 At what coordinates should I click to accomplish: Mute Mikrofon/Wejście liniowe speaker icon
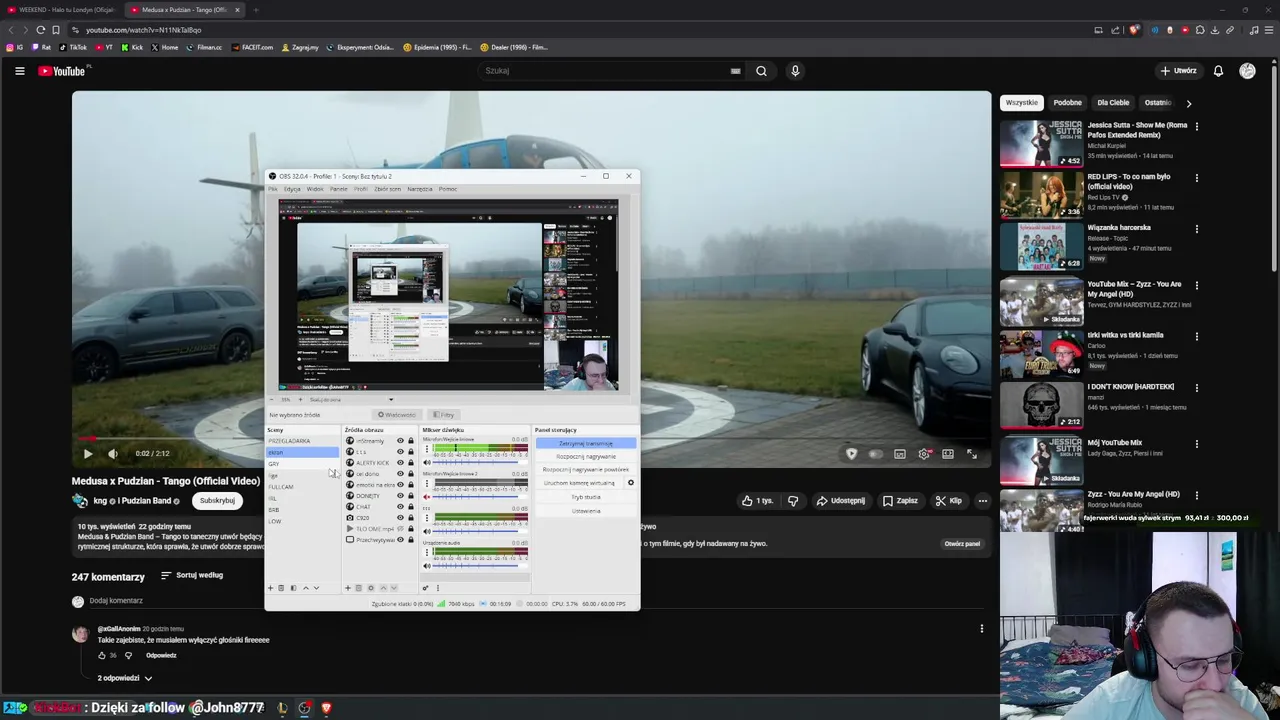click(x=427, y=462)
